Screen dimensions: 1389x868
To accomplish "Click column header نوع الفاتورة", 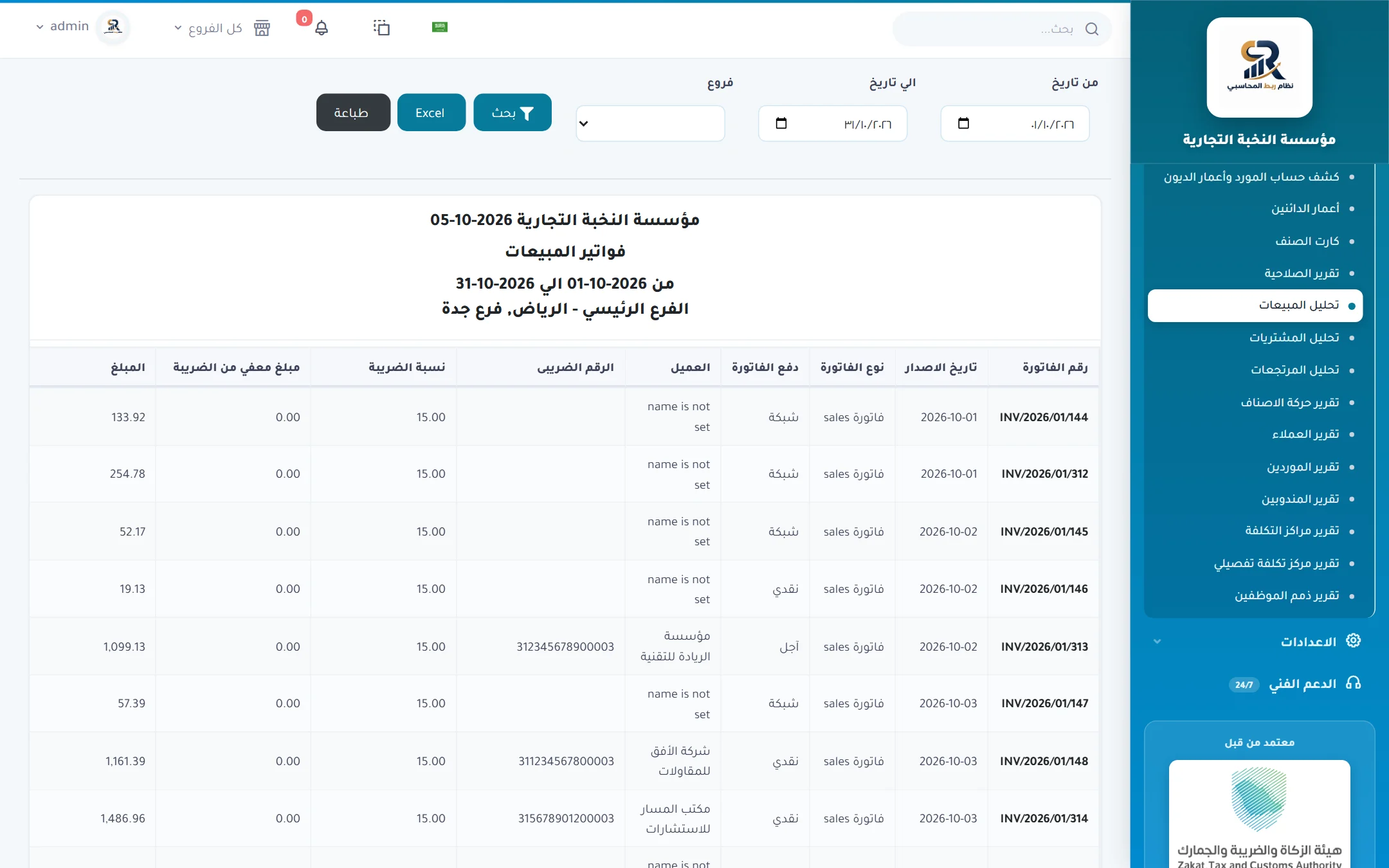I will click(x=852, y=367).
